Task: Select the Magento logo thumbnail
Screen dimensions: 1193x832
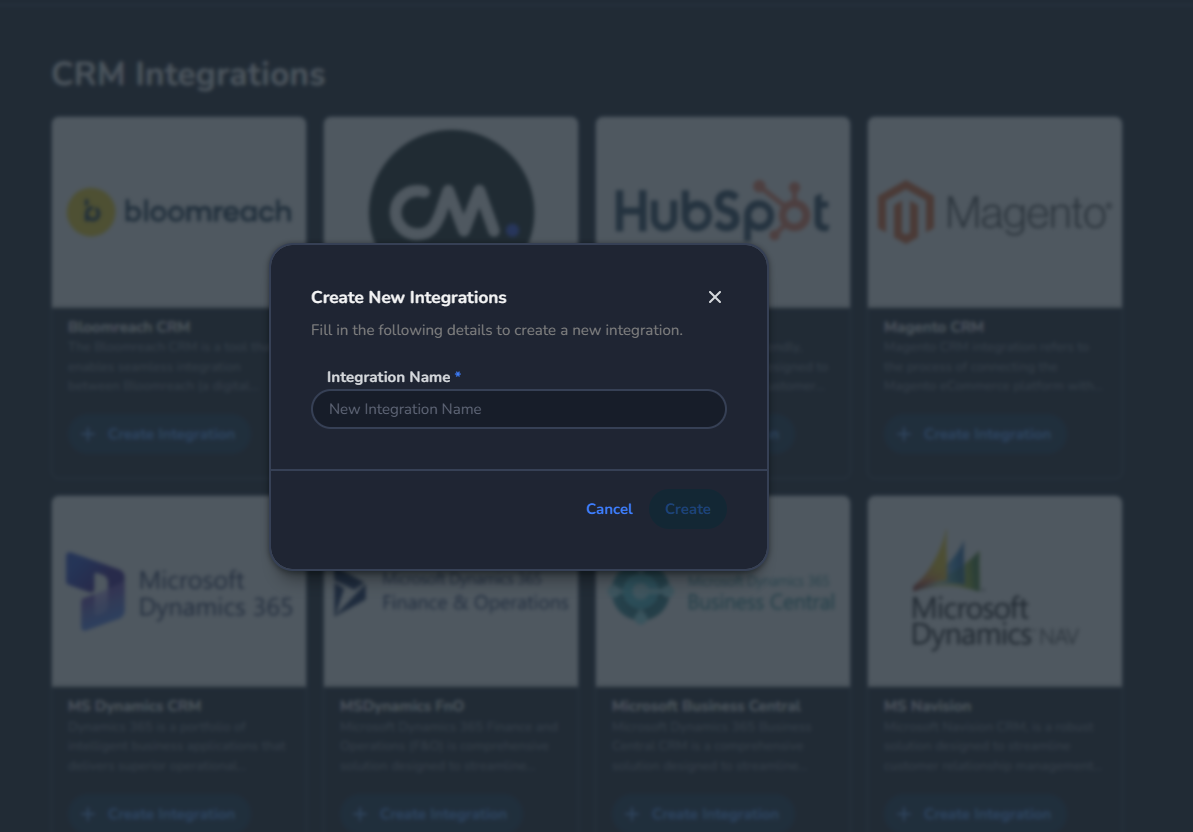Action: point(994,212)
